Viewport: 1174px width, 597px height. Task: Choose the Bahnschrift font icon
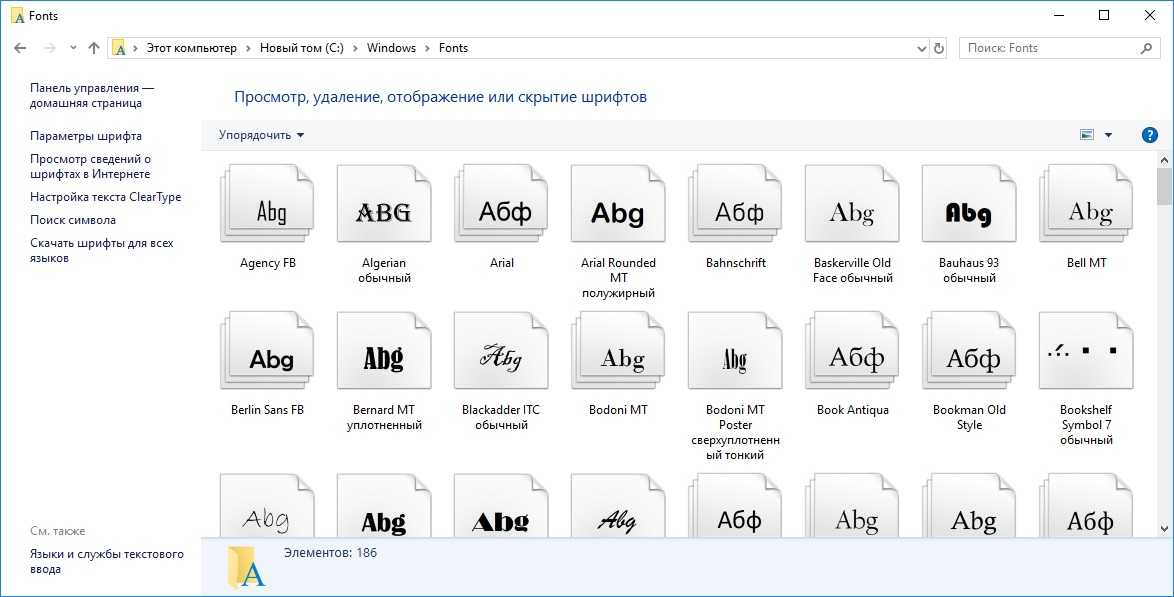point(735,204)
